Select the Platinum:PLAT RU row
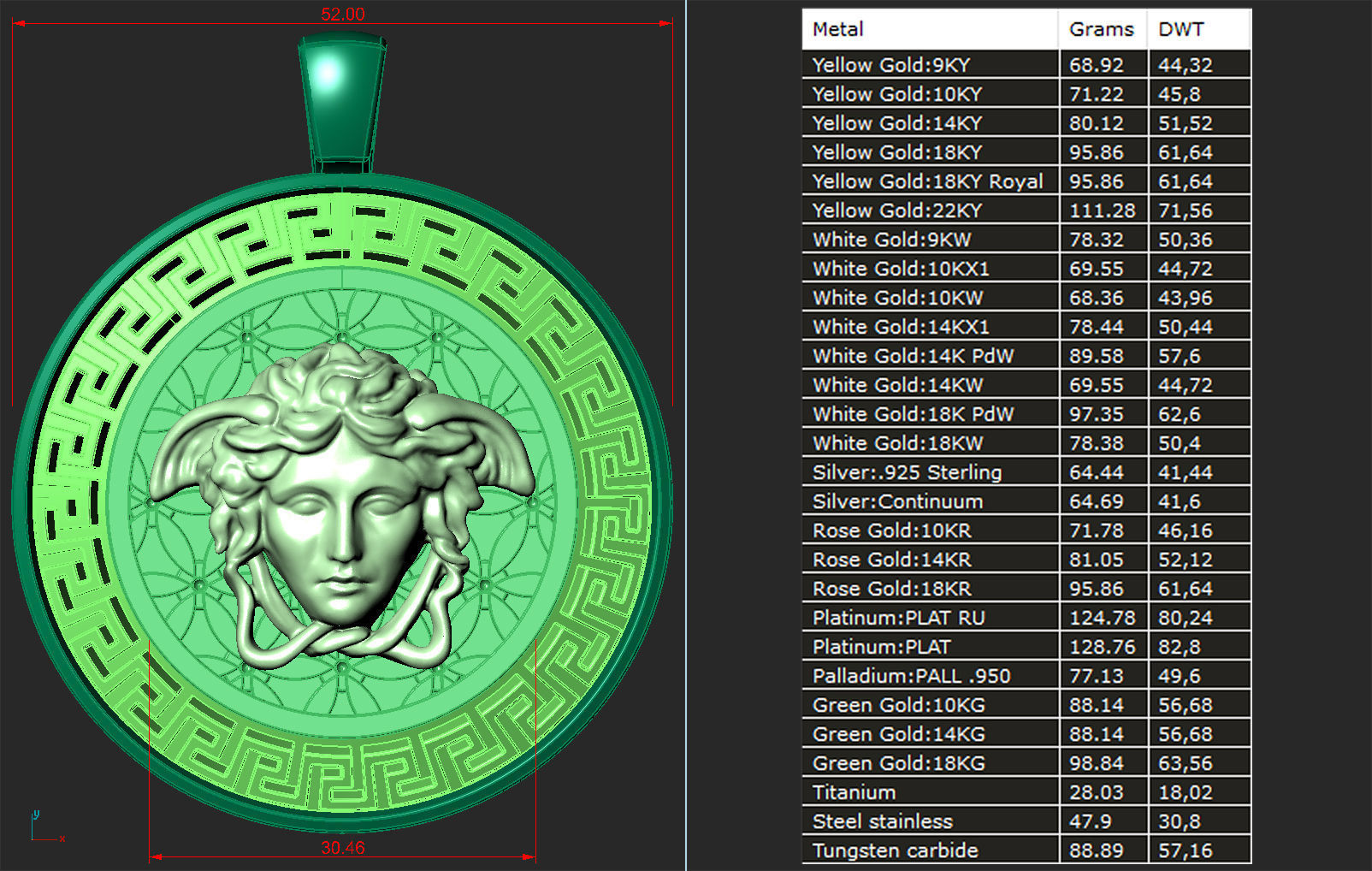The height and width of the screenshot is (871, 1372). (1026, 618)
